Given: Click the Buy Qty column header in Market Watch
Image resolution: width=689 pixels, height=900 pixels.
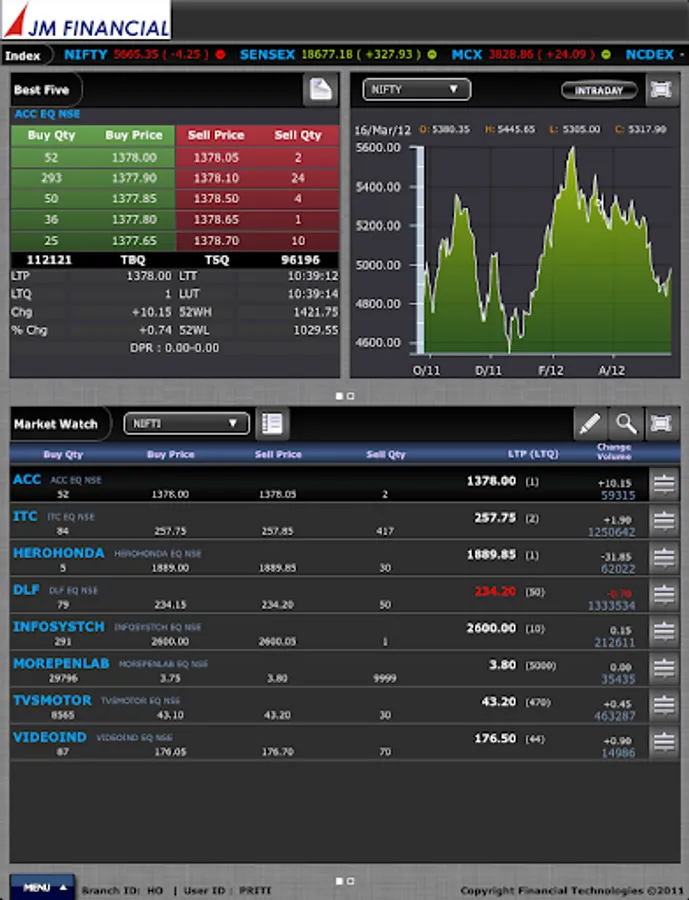Looking at the screenshot, I should (x=63, y=454).
